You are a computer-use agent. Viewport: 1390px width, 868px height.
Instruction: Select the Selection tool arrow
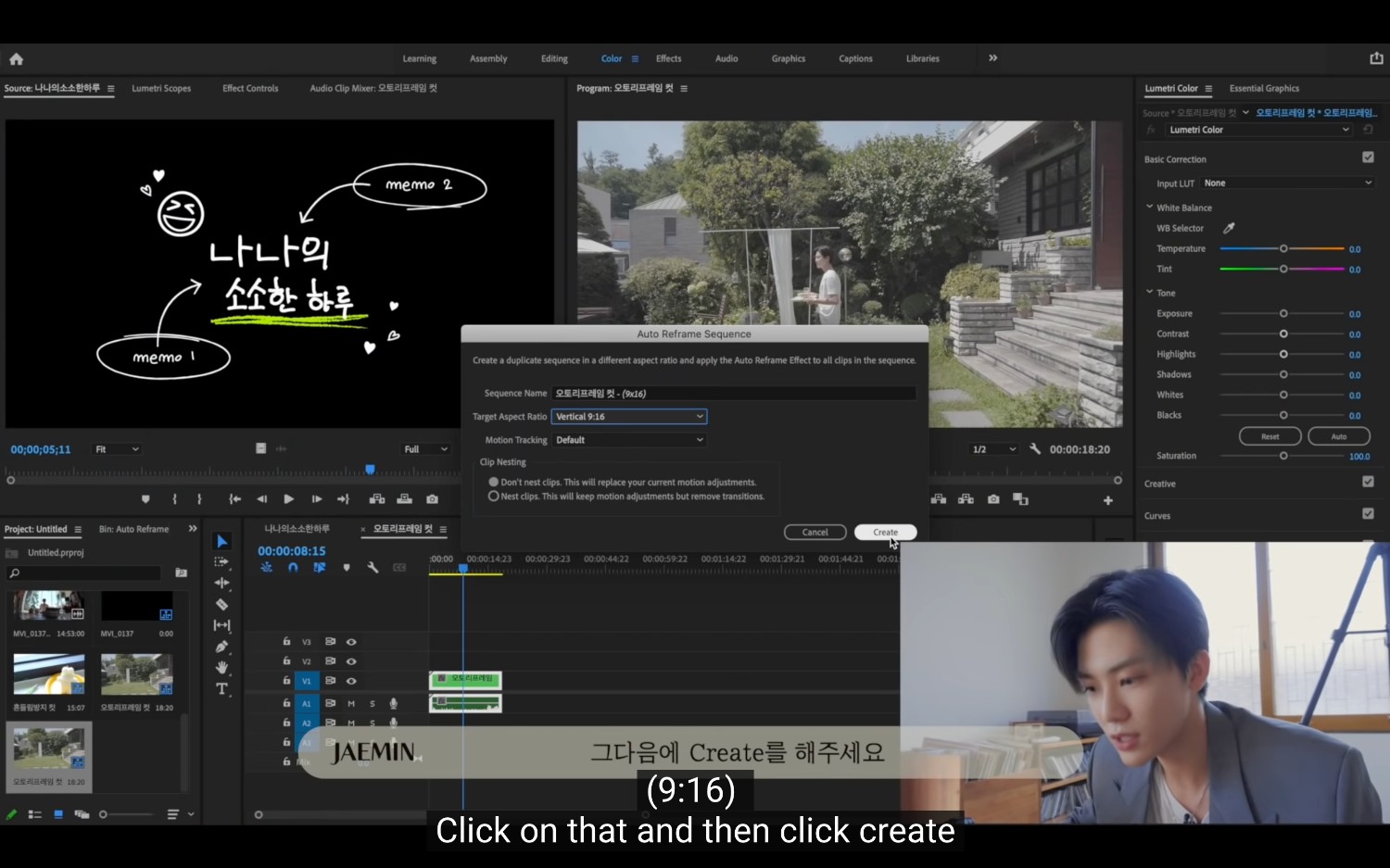tap(221, 542)
